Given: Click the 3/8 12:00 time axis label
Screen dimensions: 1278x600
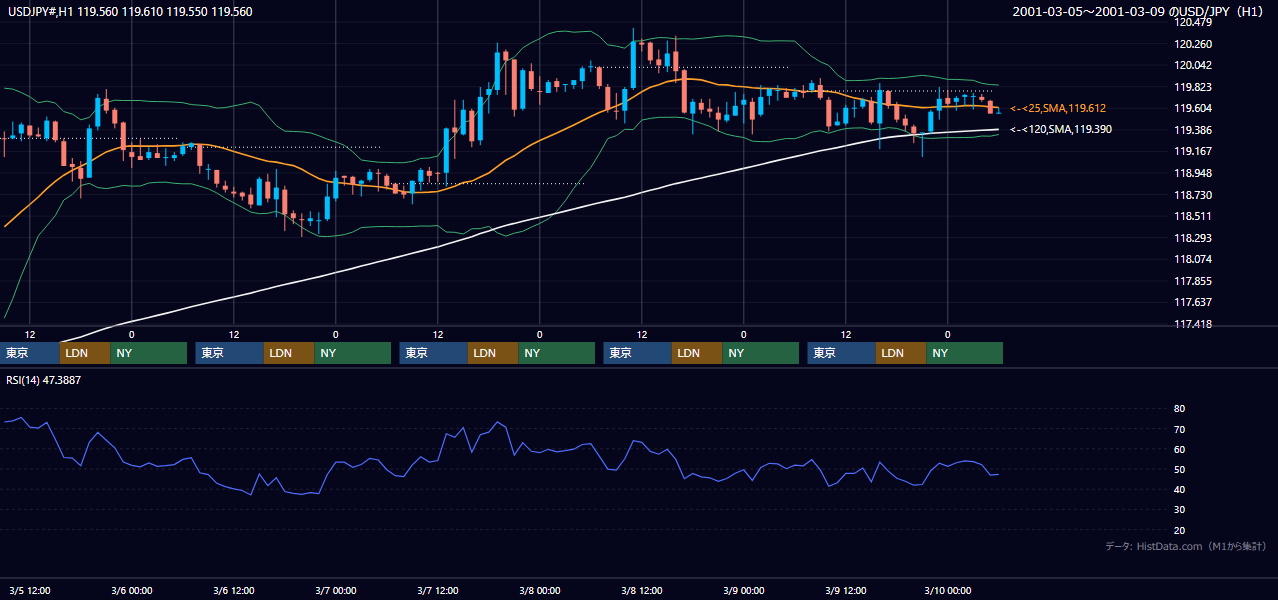Looking at the screenshot, I should (x=642, y=590).
